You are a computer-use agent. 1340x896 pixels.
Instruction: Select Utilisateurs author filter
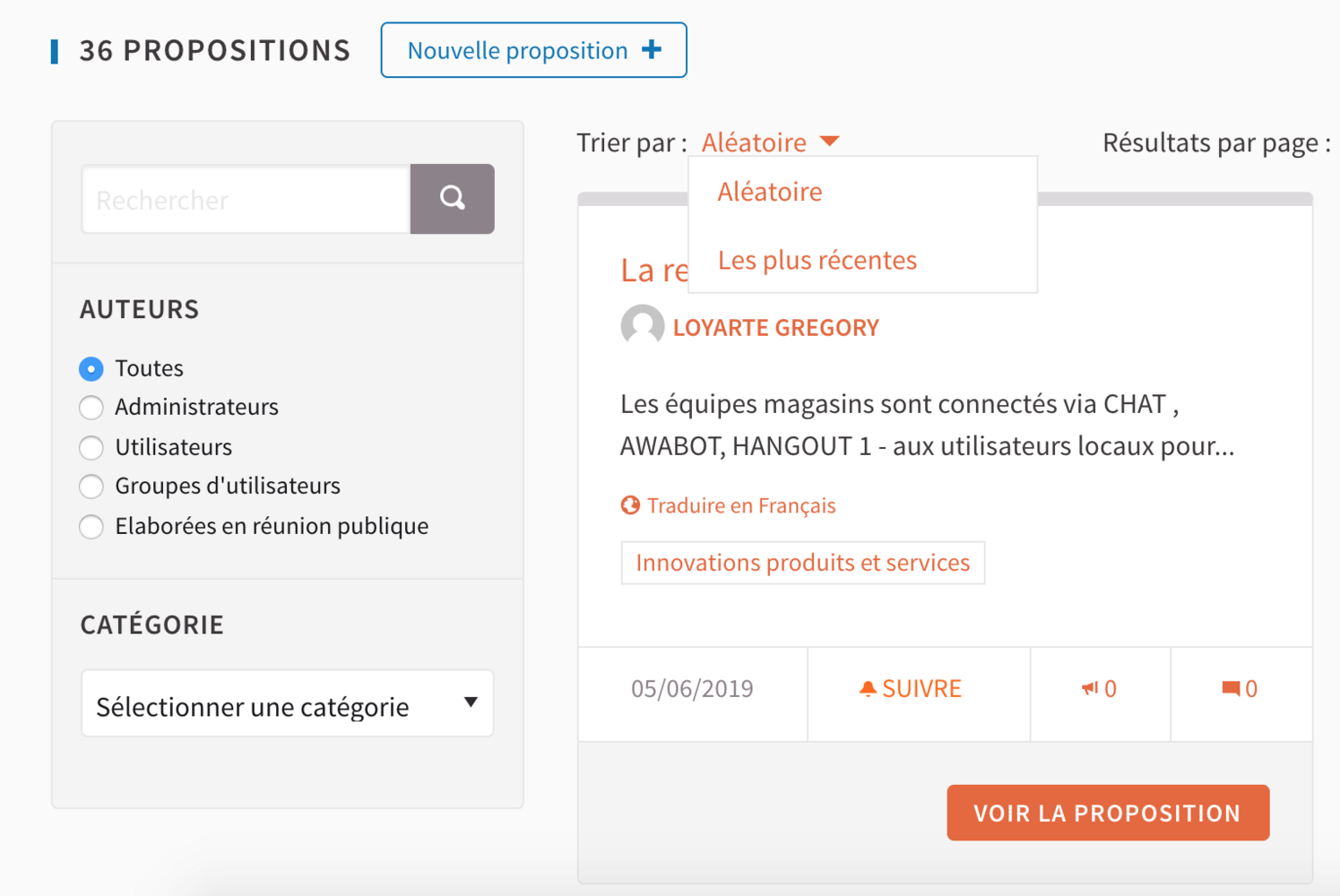click(91, 447)
